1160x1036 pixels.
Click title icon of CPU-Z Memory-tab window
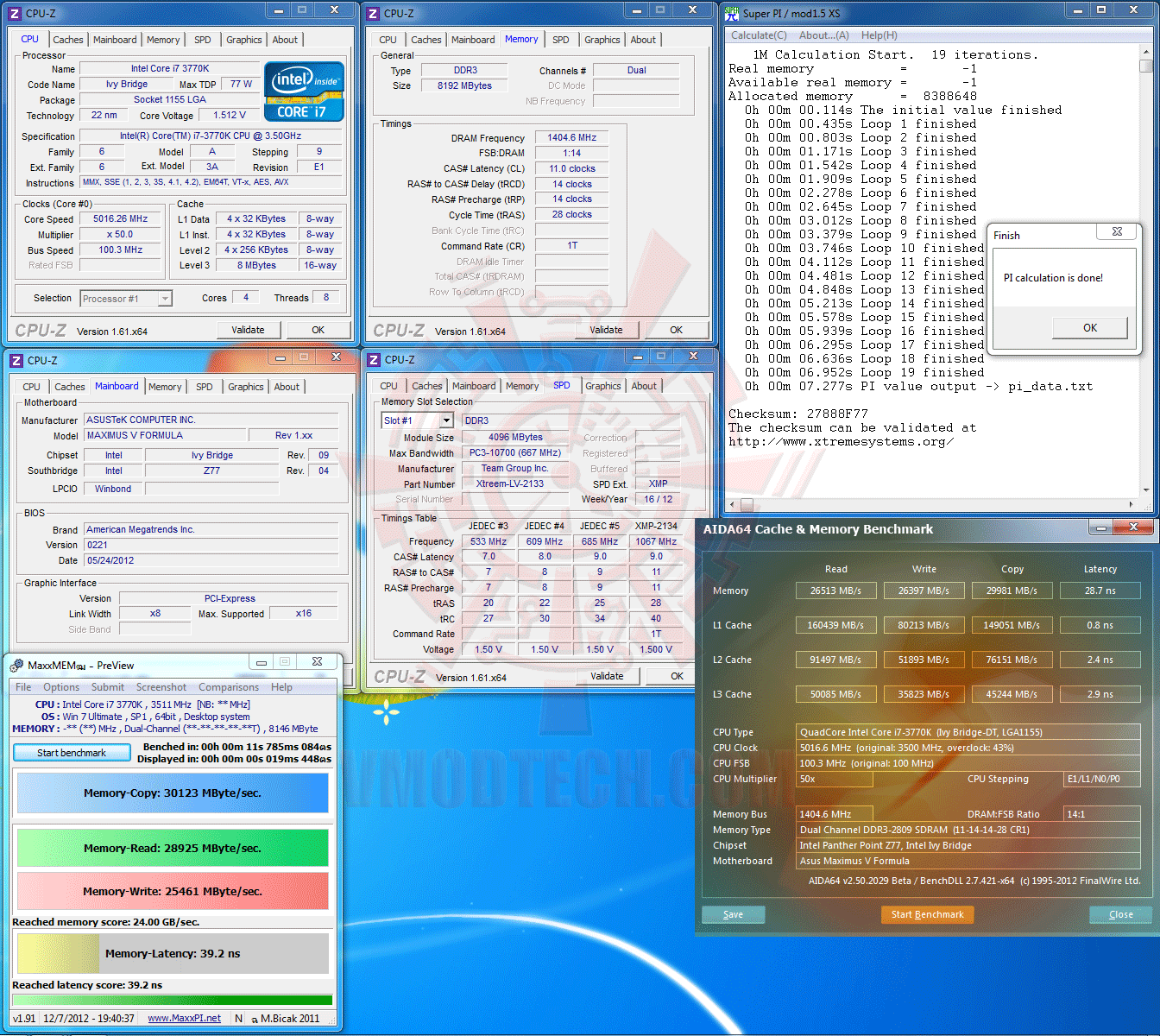click(373, 13)
